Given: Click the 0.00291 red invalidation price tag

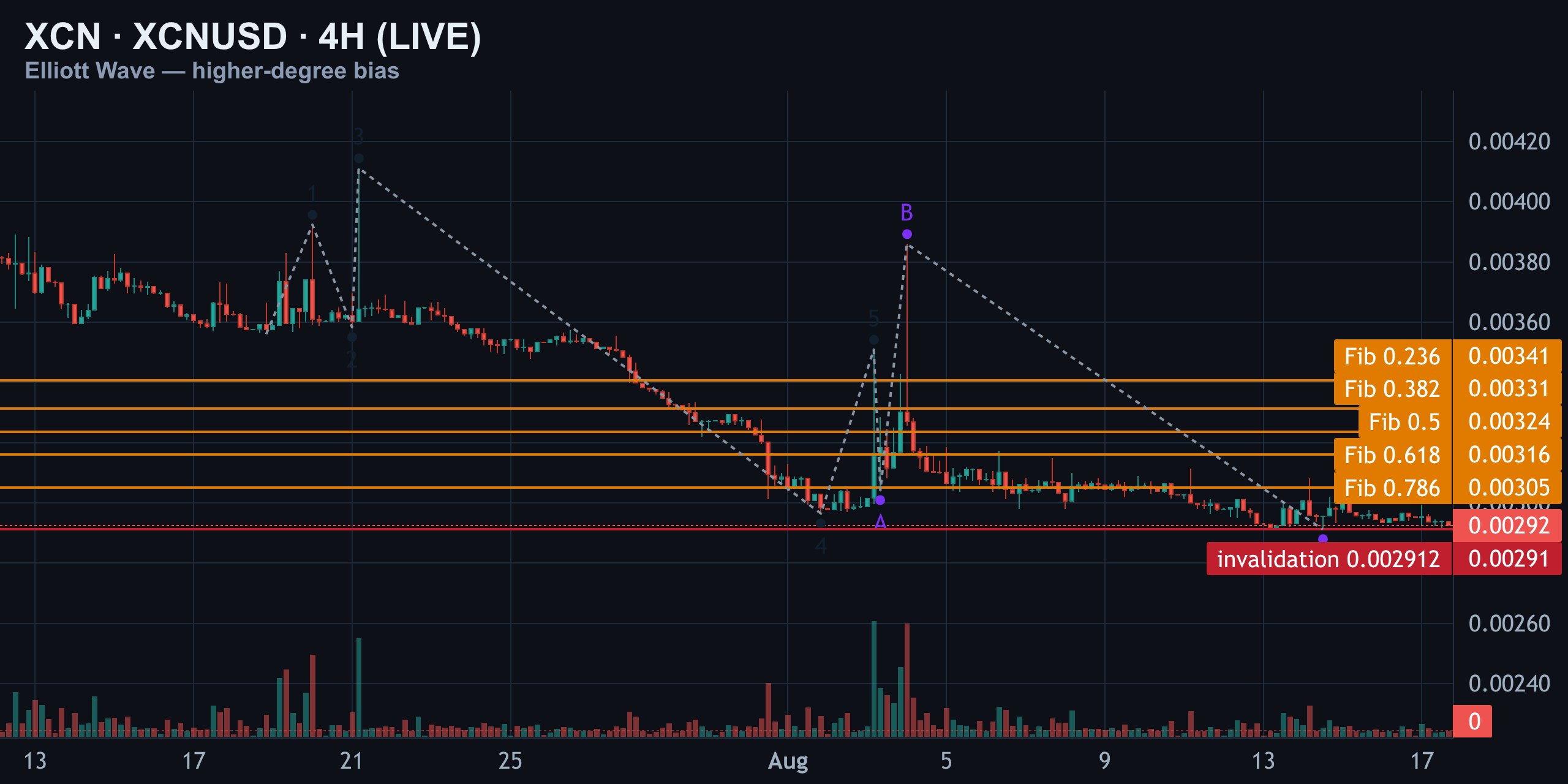Looking at the screenshot, I should pos(1507,559).
